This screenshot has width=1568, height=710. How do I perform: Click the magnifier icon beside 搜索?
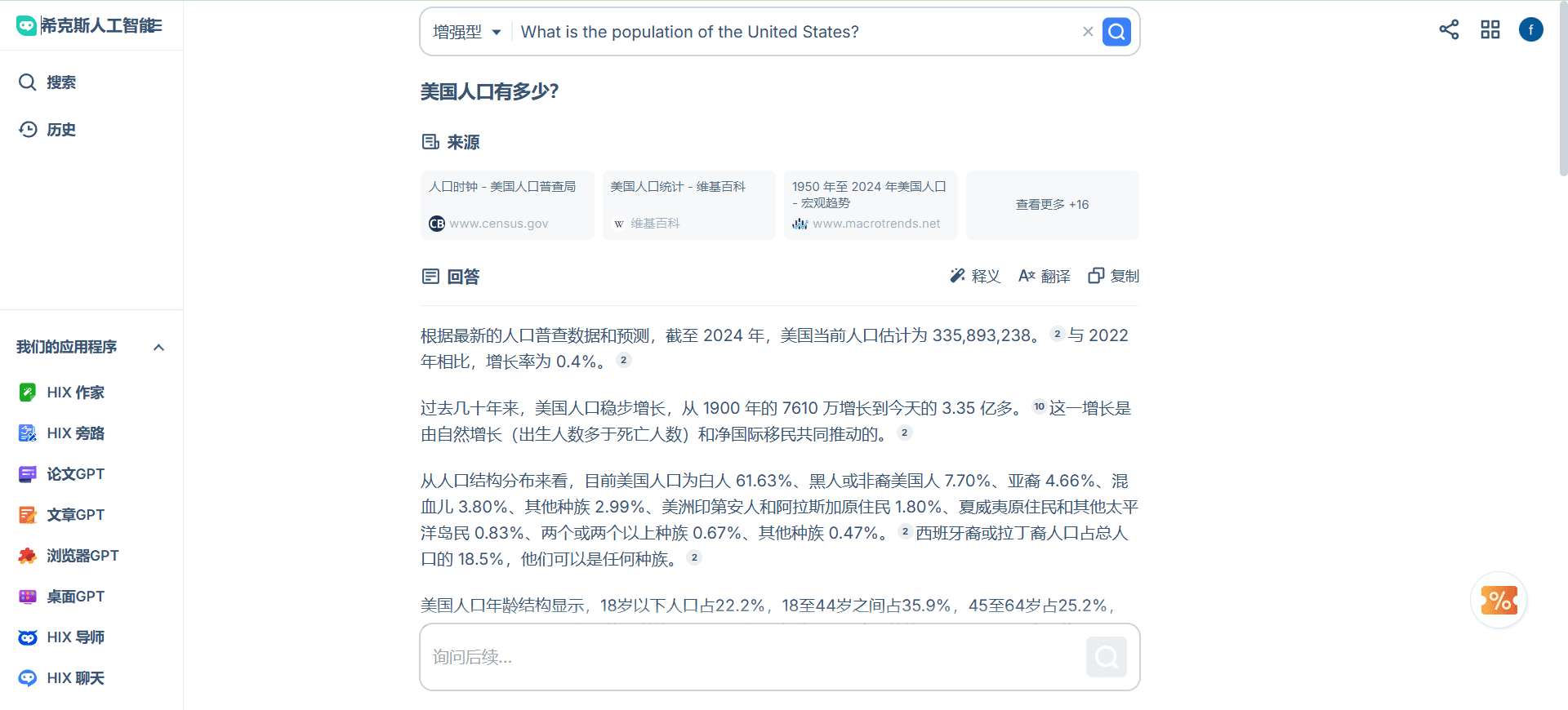pos(28,82)
